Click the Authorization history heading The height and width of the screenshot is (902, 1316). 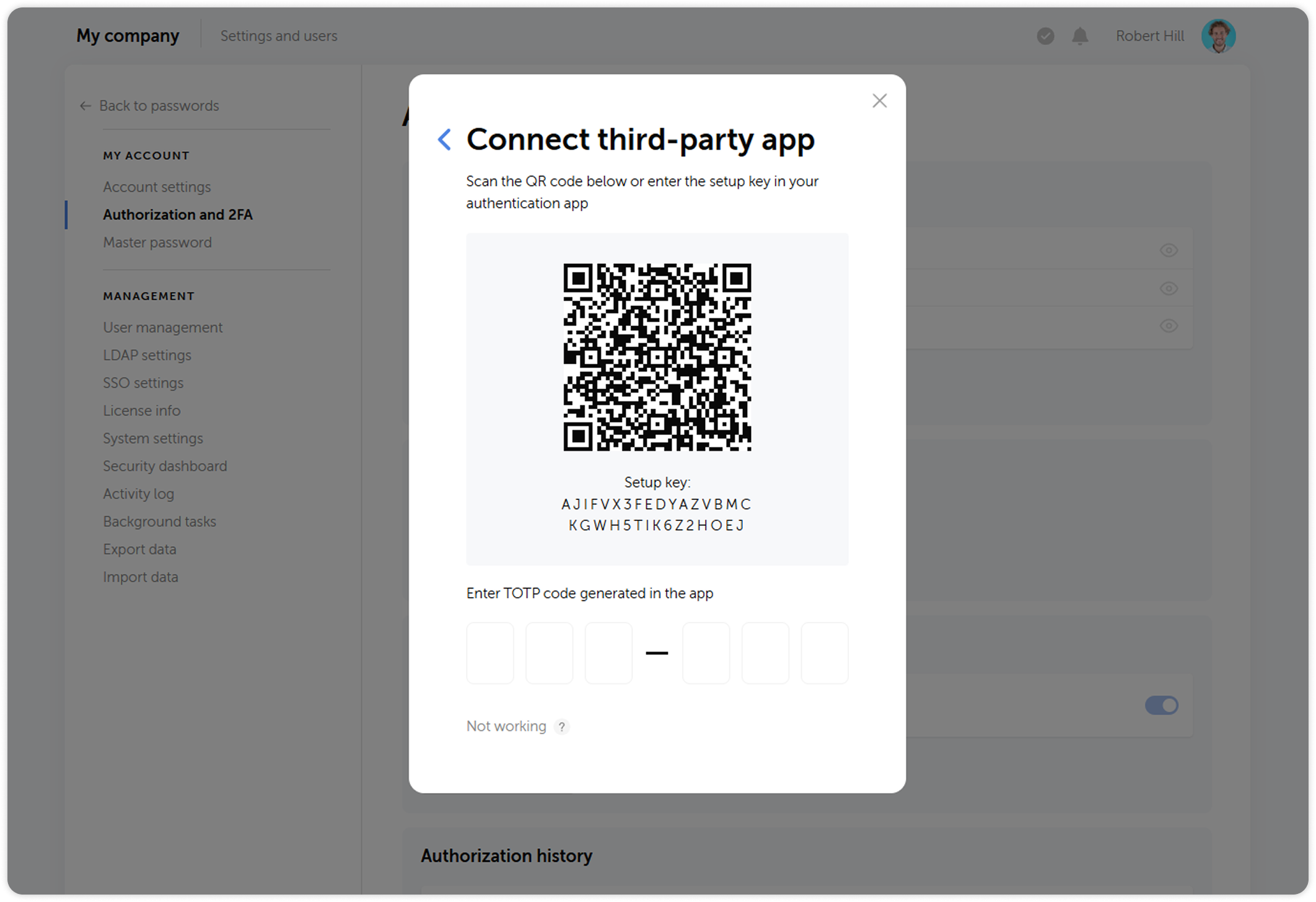point(506,856)
